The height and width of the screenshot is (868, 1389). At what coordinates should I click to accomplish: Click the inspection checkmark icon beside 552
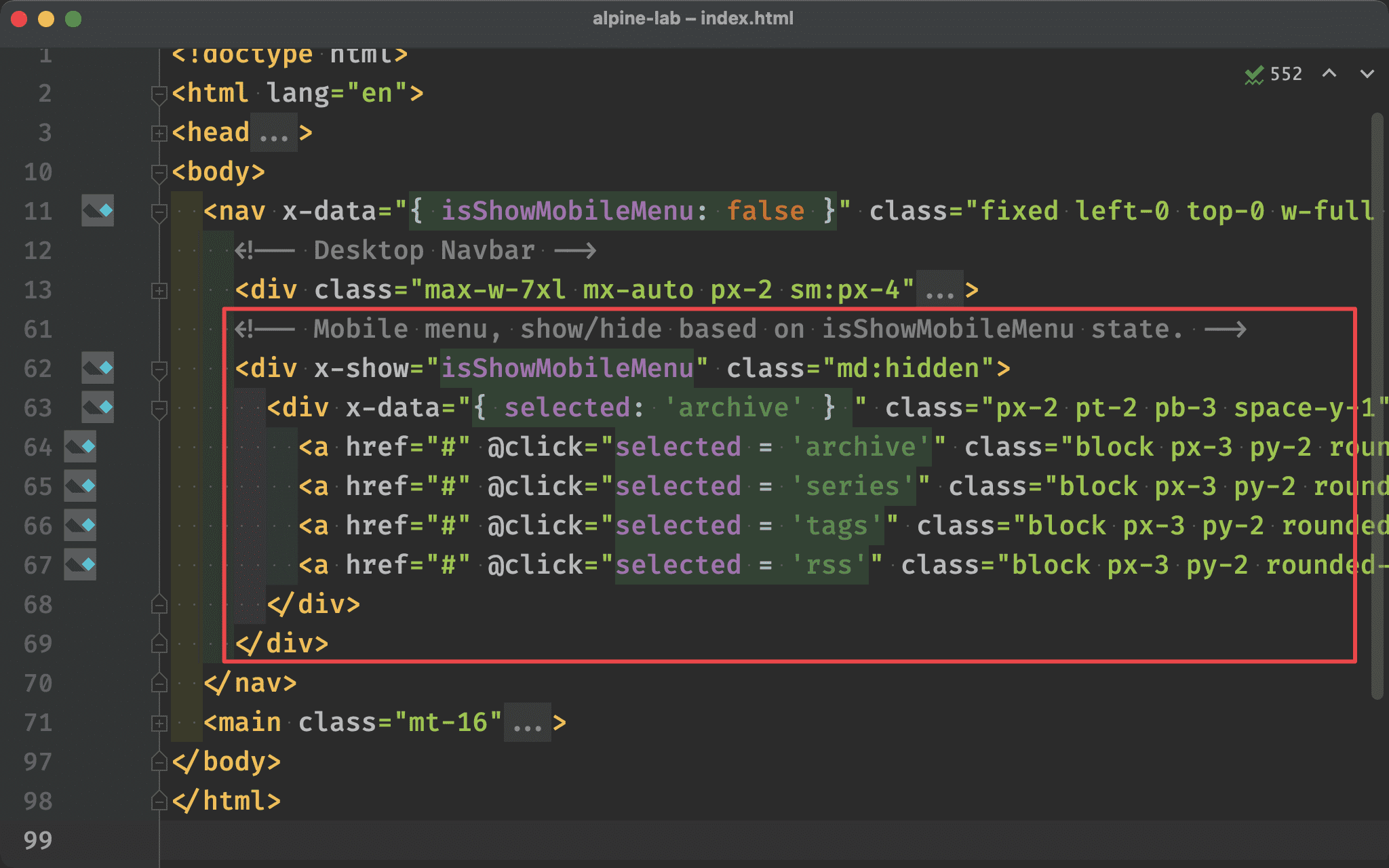(1253, 75)
